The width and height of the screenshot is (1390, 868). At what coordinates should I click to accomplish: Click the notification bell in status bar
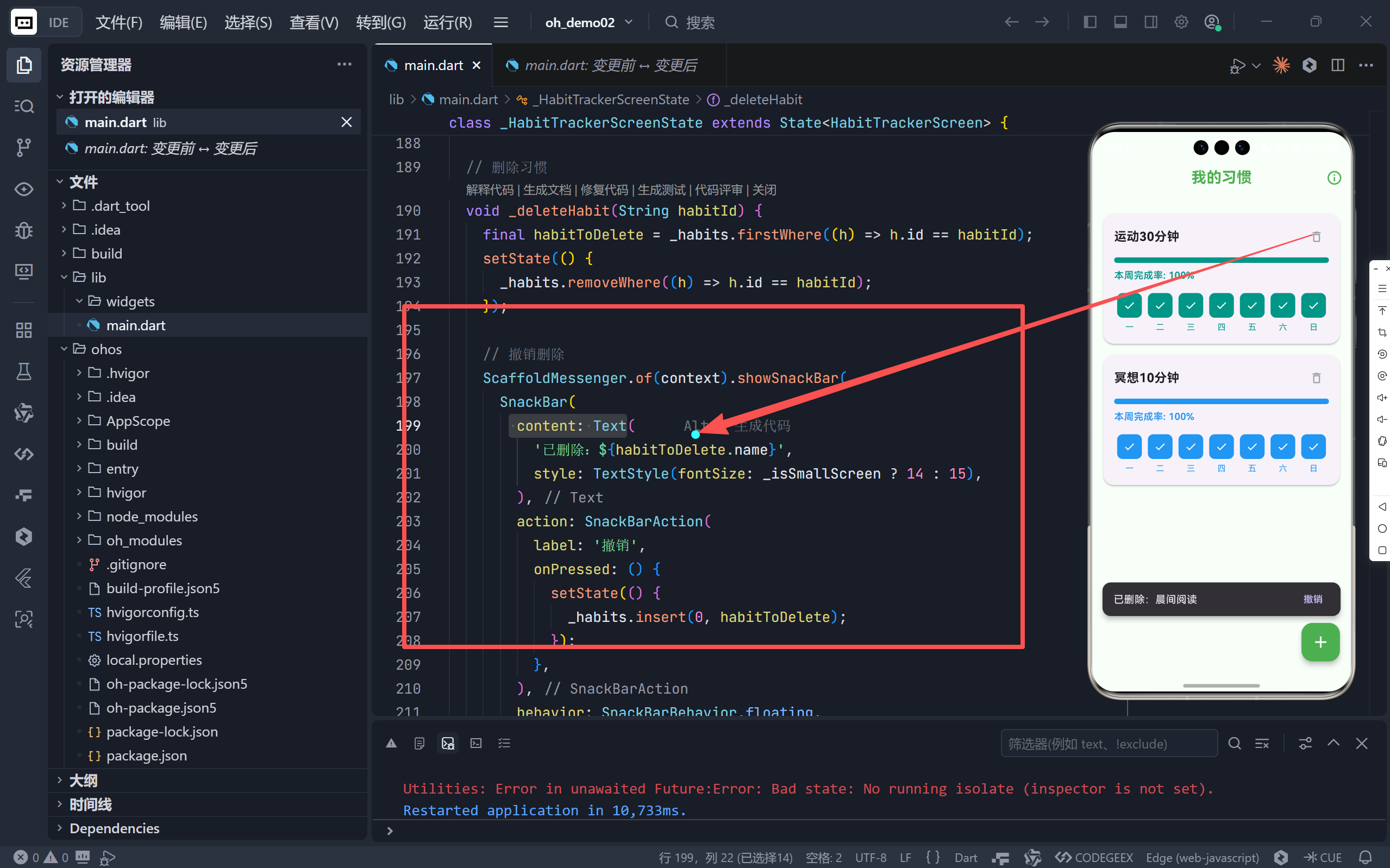pos(1366,857)
